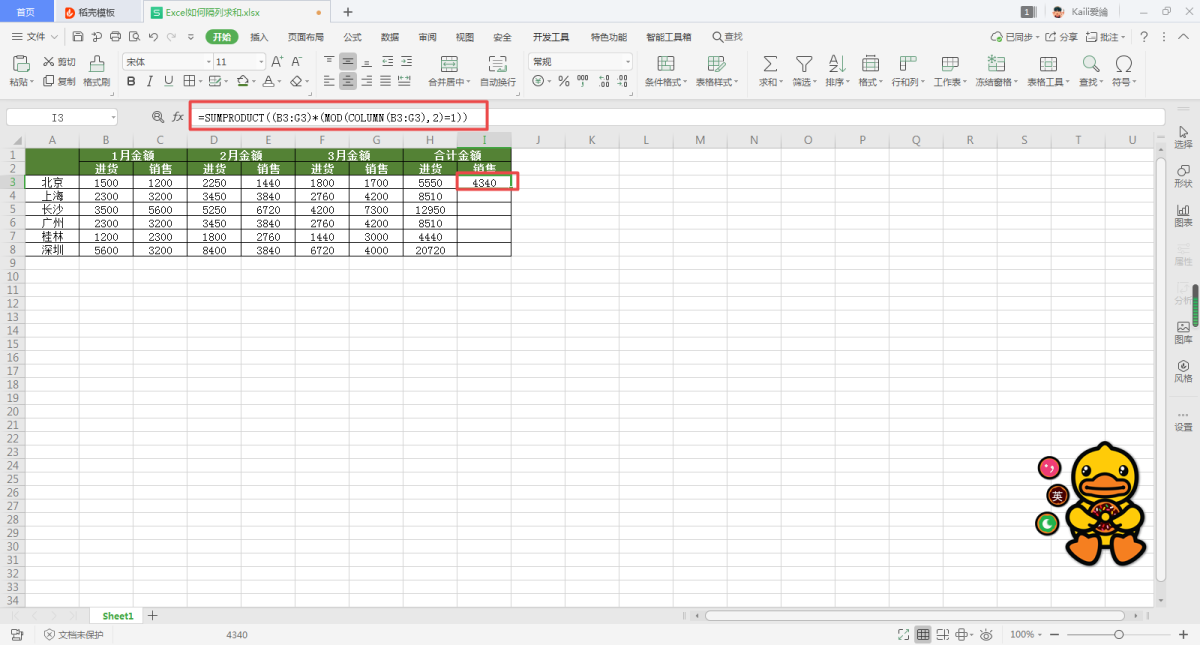Open the Chart (图表) sidebar panel
The width and height of the screenshot is (1200, 645).
[1183, 215]
